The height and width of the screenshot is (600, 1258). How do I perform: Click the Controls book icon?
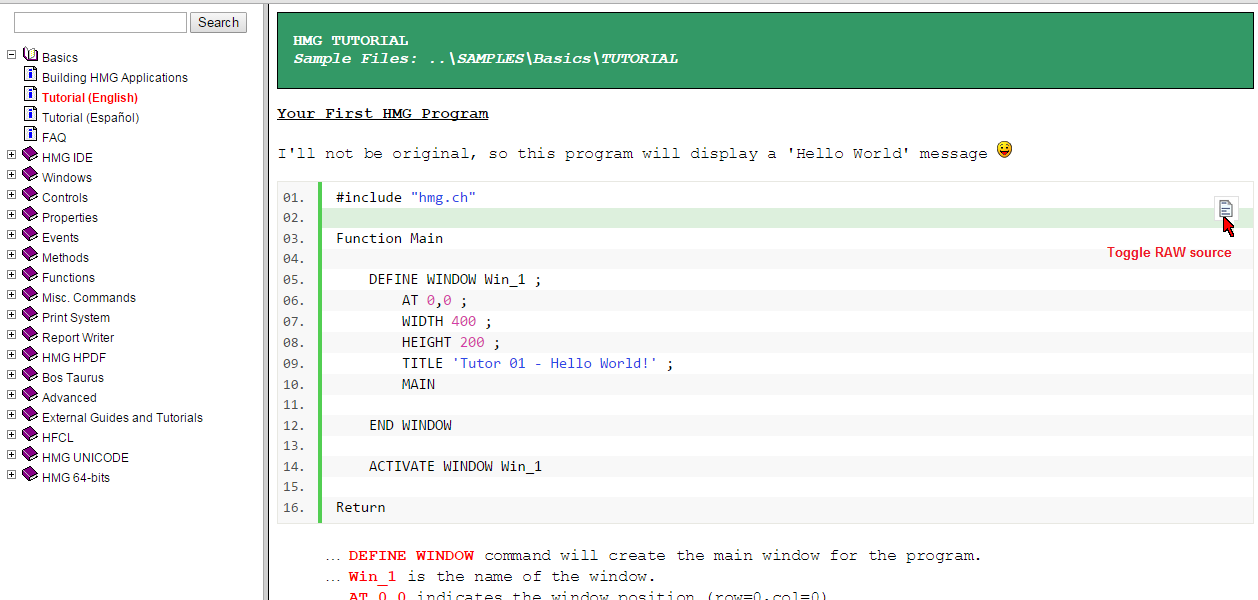[x=30, y=195]
